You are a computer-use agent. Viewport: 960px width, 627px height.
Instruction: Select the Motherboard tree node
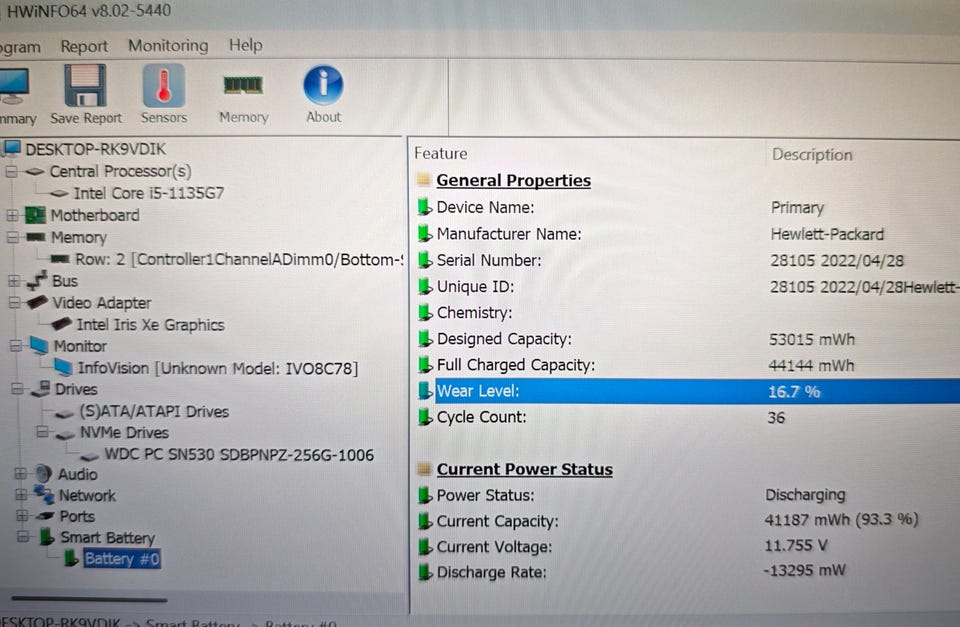click(95, 215)
